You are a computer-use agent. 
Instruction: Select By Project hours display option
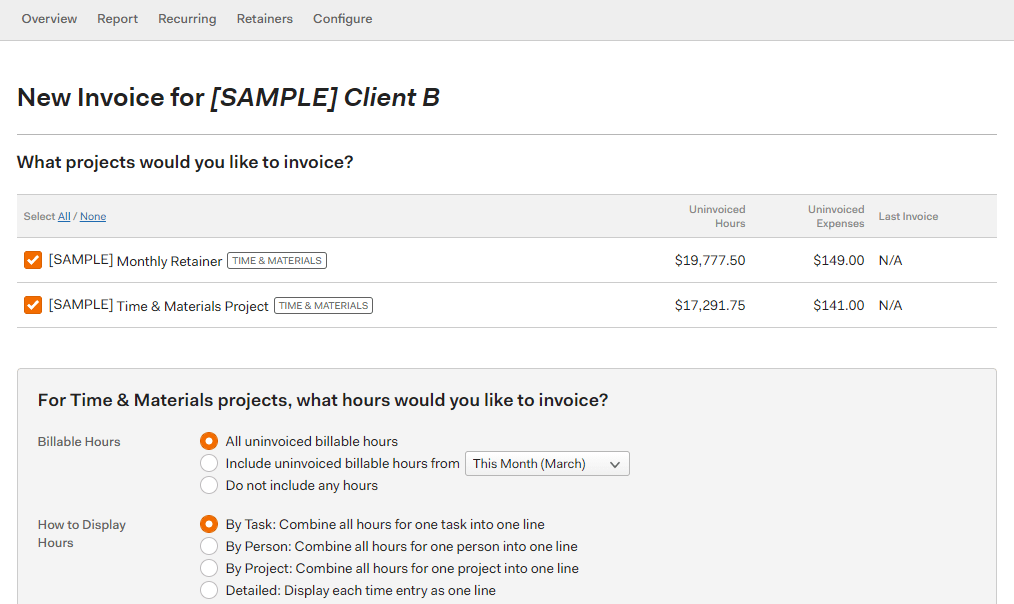coord(209,568)
